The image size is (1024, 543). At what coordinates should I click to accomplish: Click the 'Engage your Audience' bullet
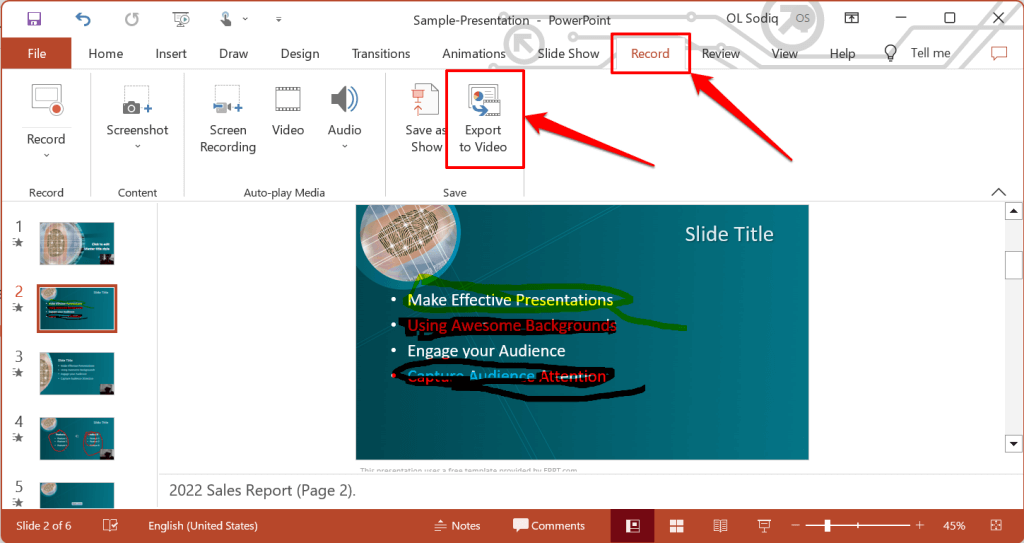click(x=487, y=351)
